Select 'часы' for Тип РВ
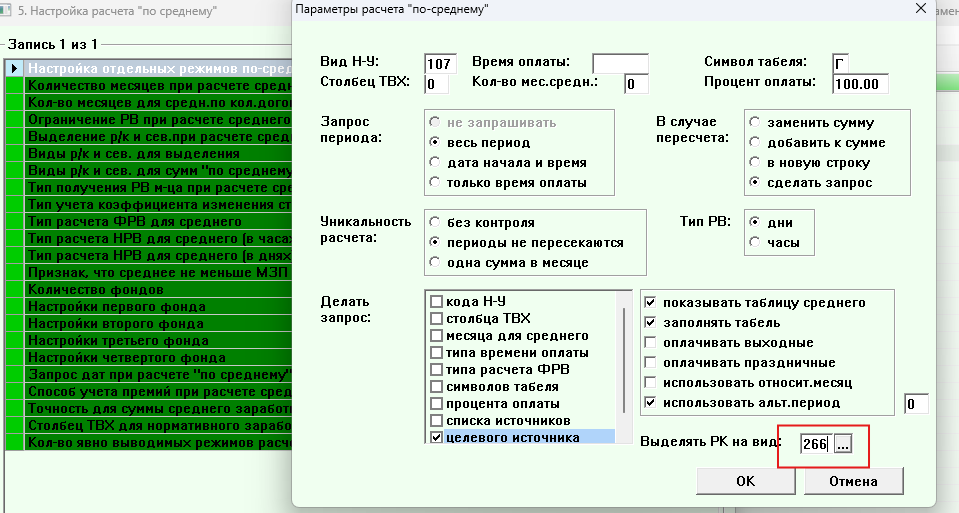 755,242
